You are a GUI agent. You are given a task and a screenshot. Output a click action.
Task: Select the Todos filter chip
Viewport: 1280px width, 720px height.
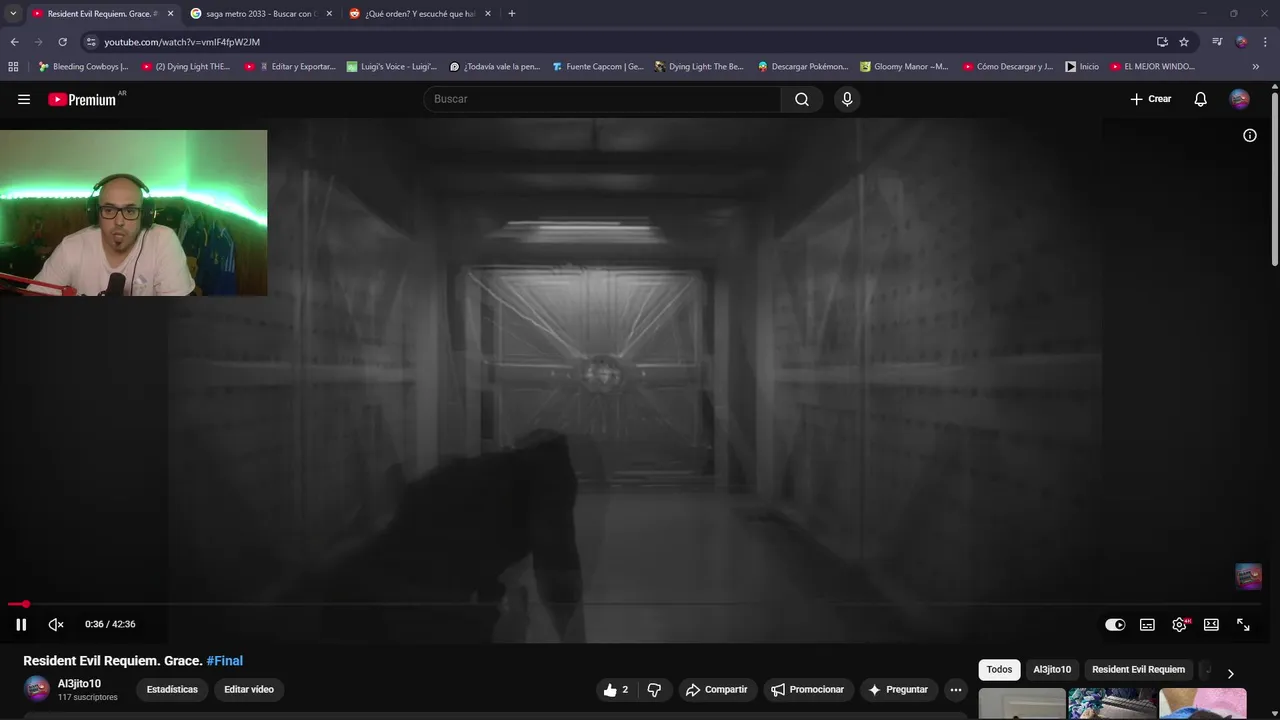(999, 670)
